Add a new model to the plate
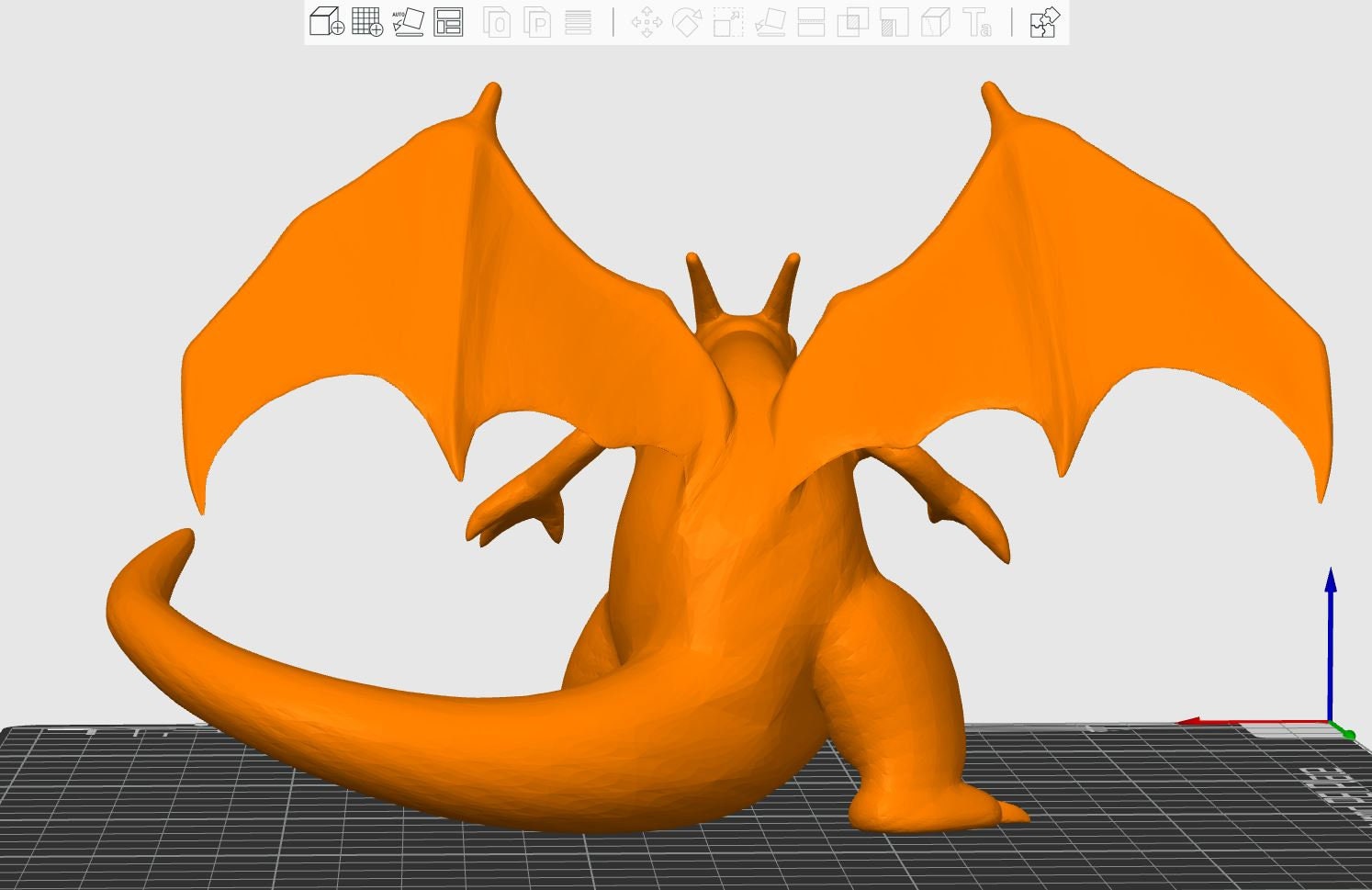1372x890 pixels. [x=326, y=23]
